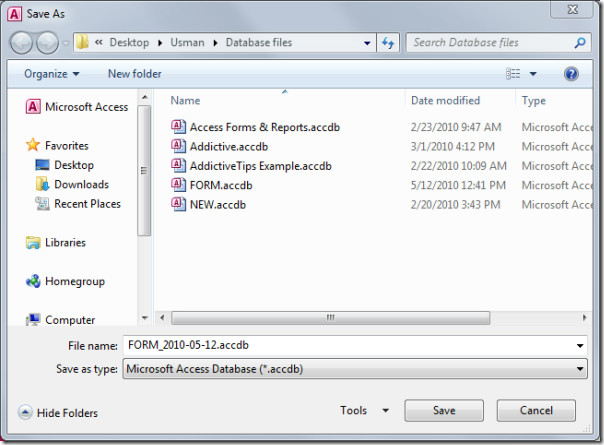Click the folder icon in the address bar
Image resolution: width=604 pixels, height=445 pixels.
[82, 42]
